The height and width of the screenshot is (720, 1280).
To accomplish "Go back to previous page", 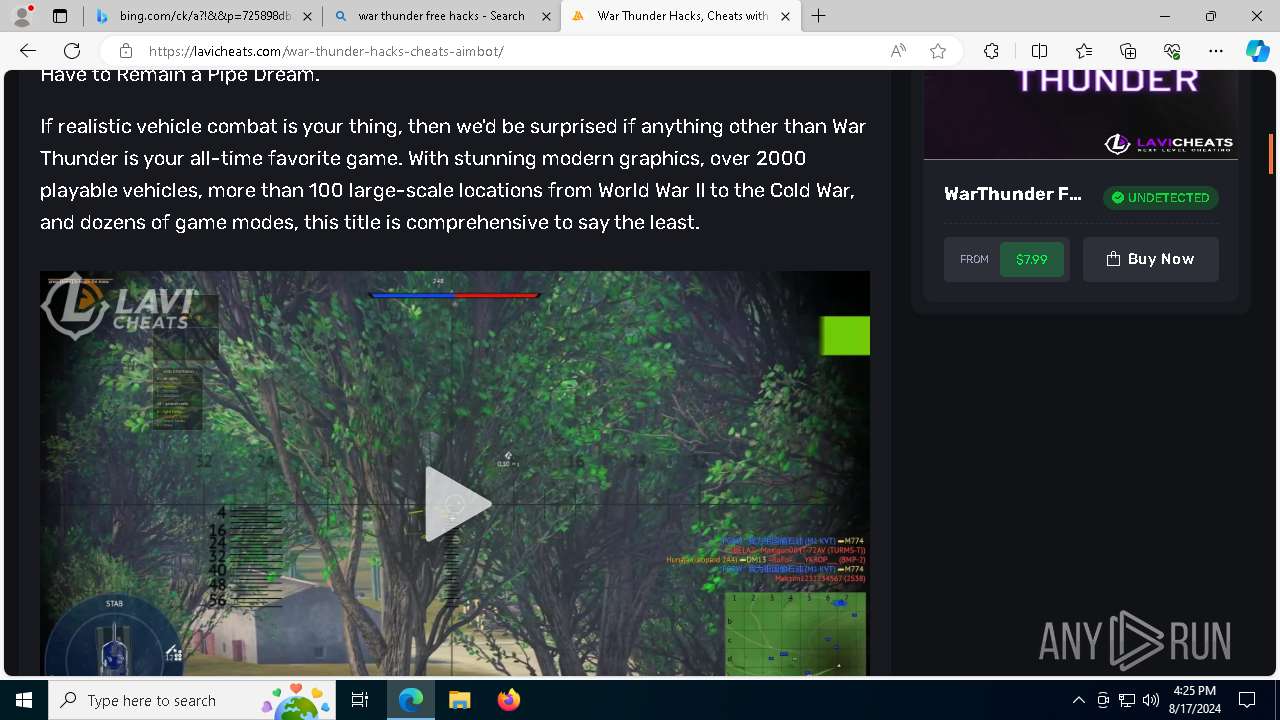I will coord(28,51).
